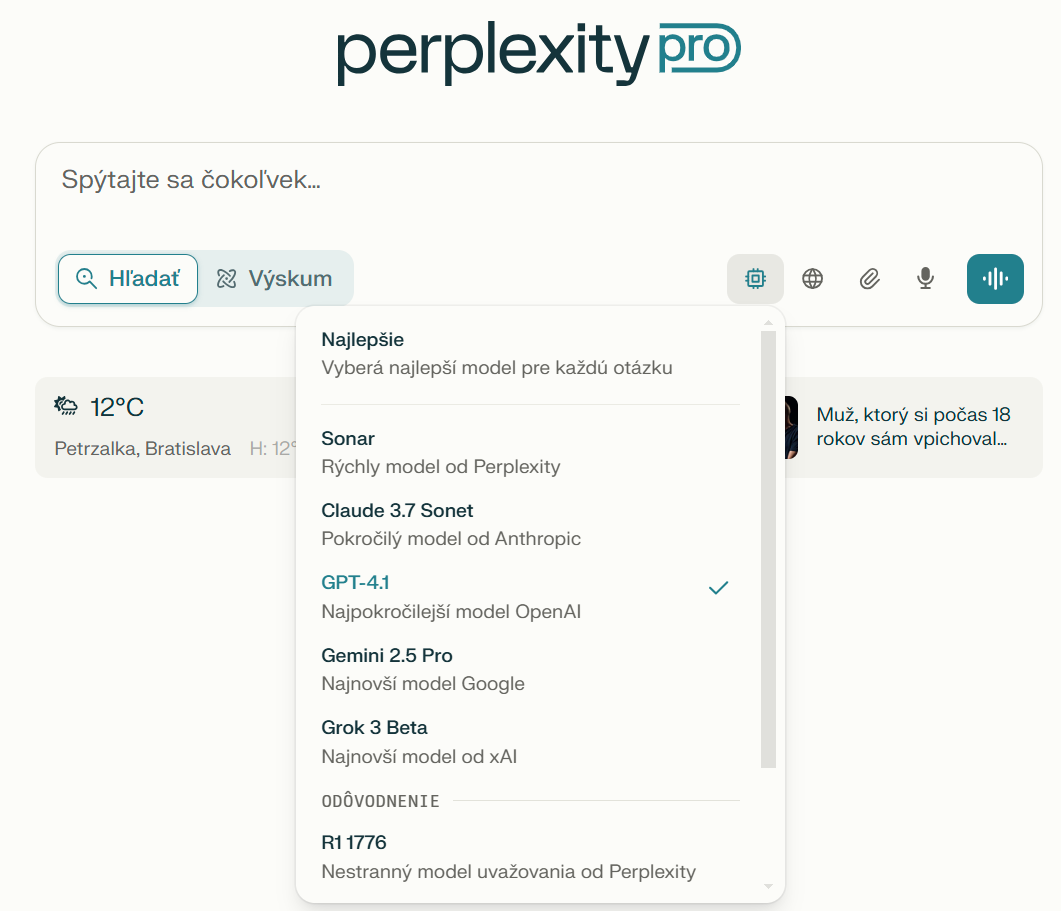This screenshot has width=1061, height=911.
Task: Open news story about Muž, ktorý
Action: [910, 427]
